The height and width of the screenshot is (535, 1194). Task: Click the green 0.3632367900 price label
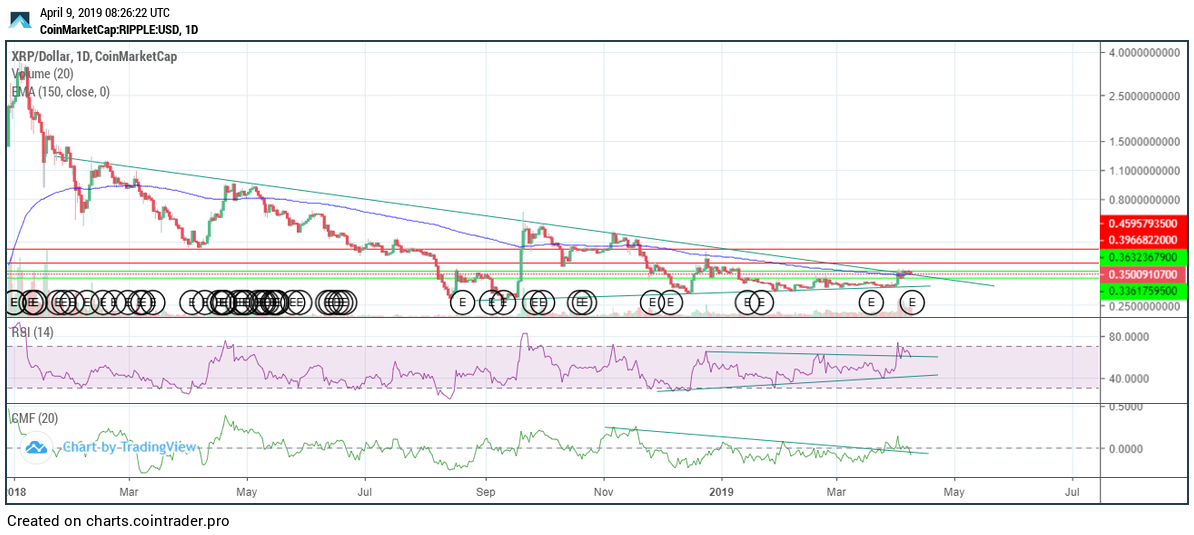coord(1144,257)
